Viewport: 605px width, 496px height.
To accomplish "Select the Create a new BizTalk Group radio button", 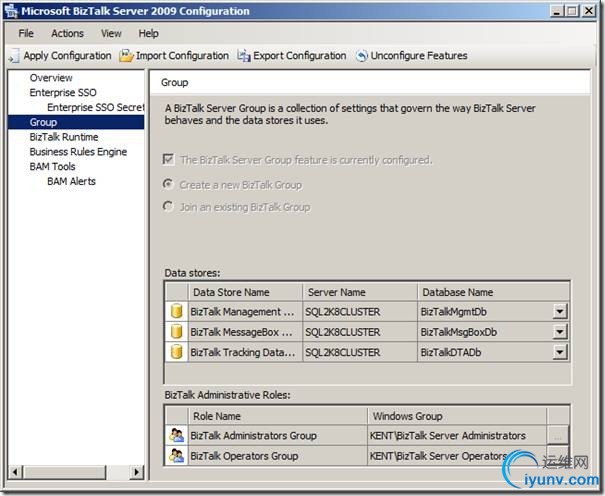I will (168, 184).
